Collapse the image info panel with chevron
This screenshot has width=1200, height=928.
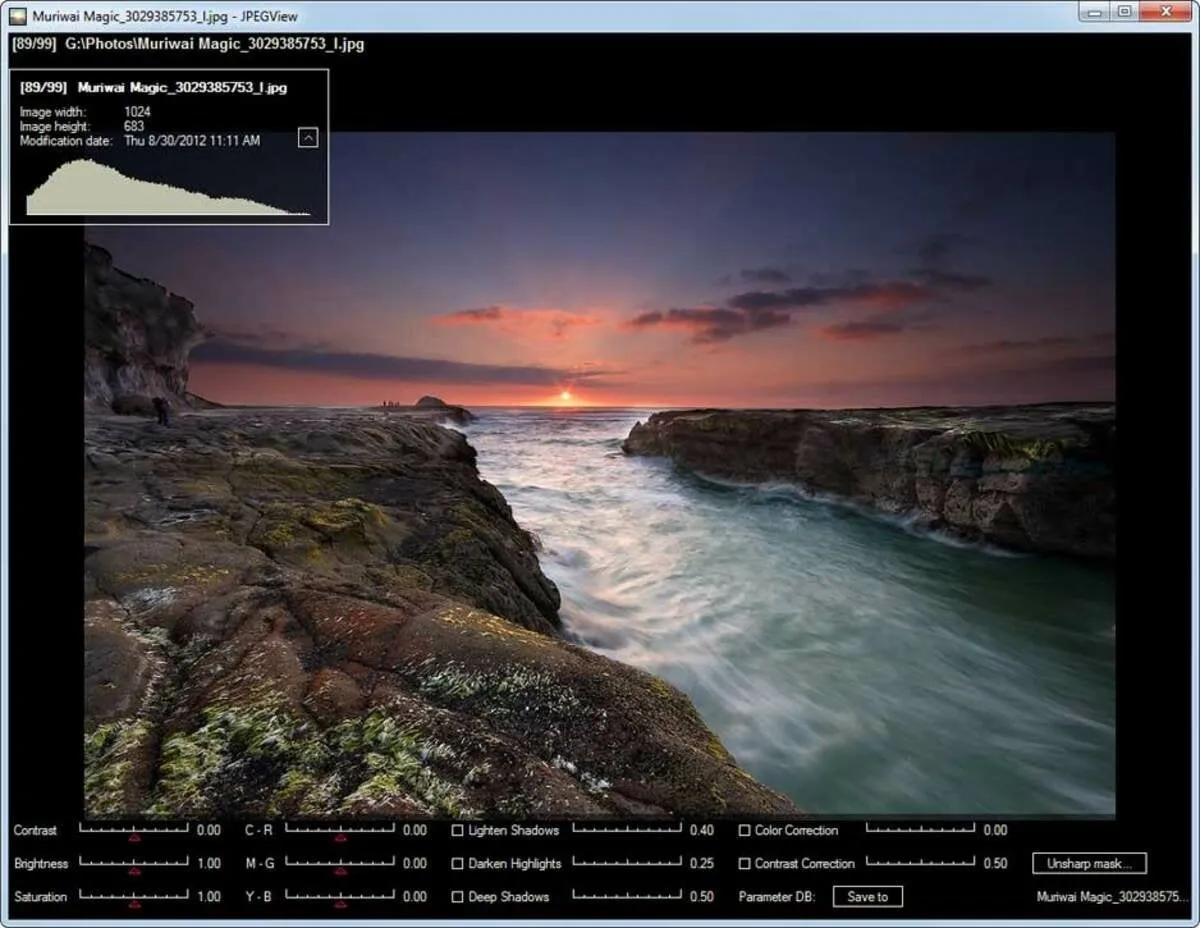308,138
